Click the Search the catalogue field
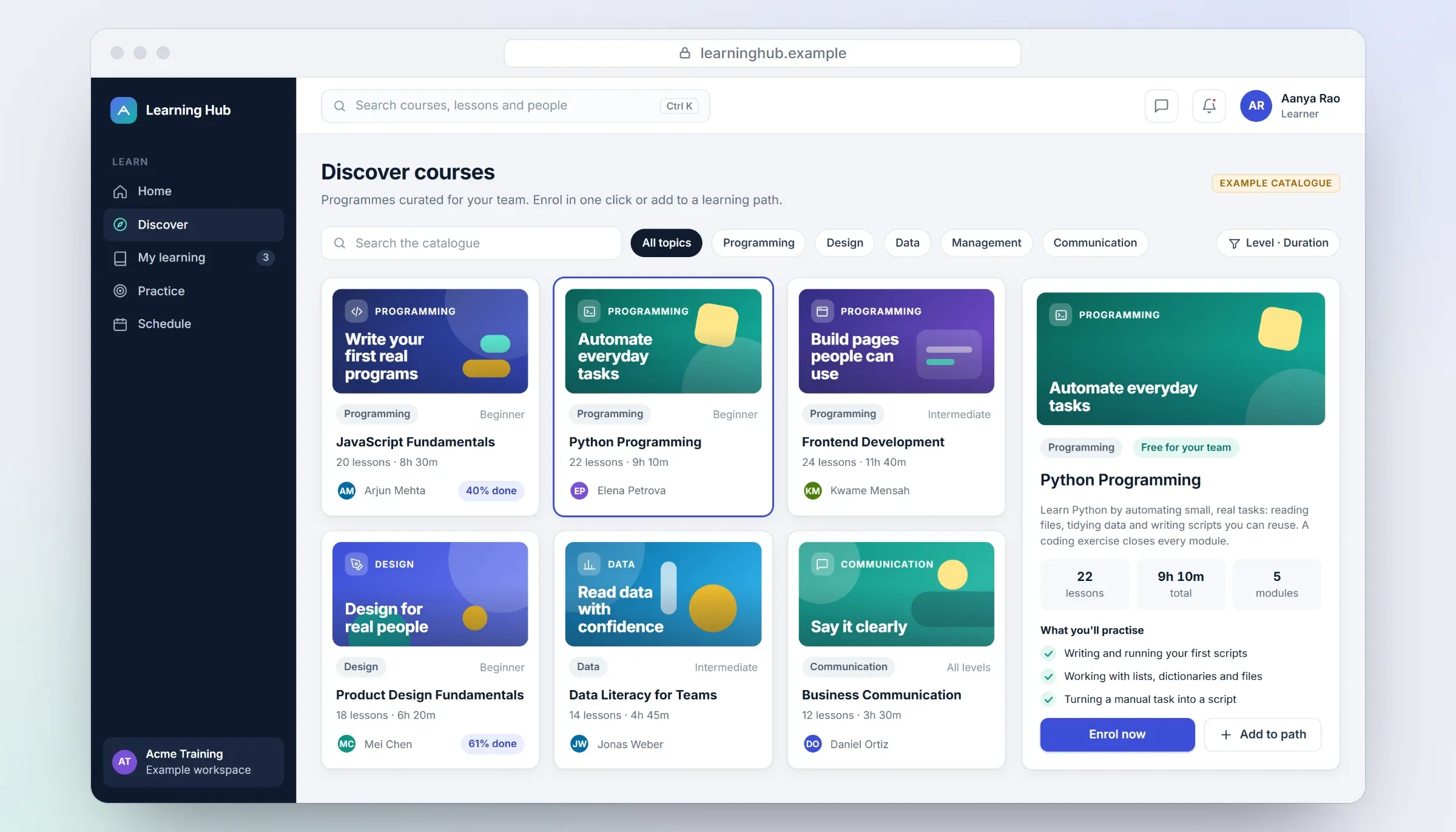 point(471,243)
